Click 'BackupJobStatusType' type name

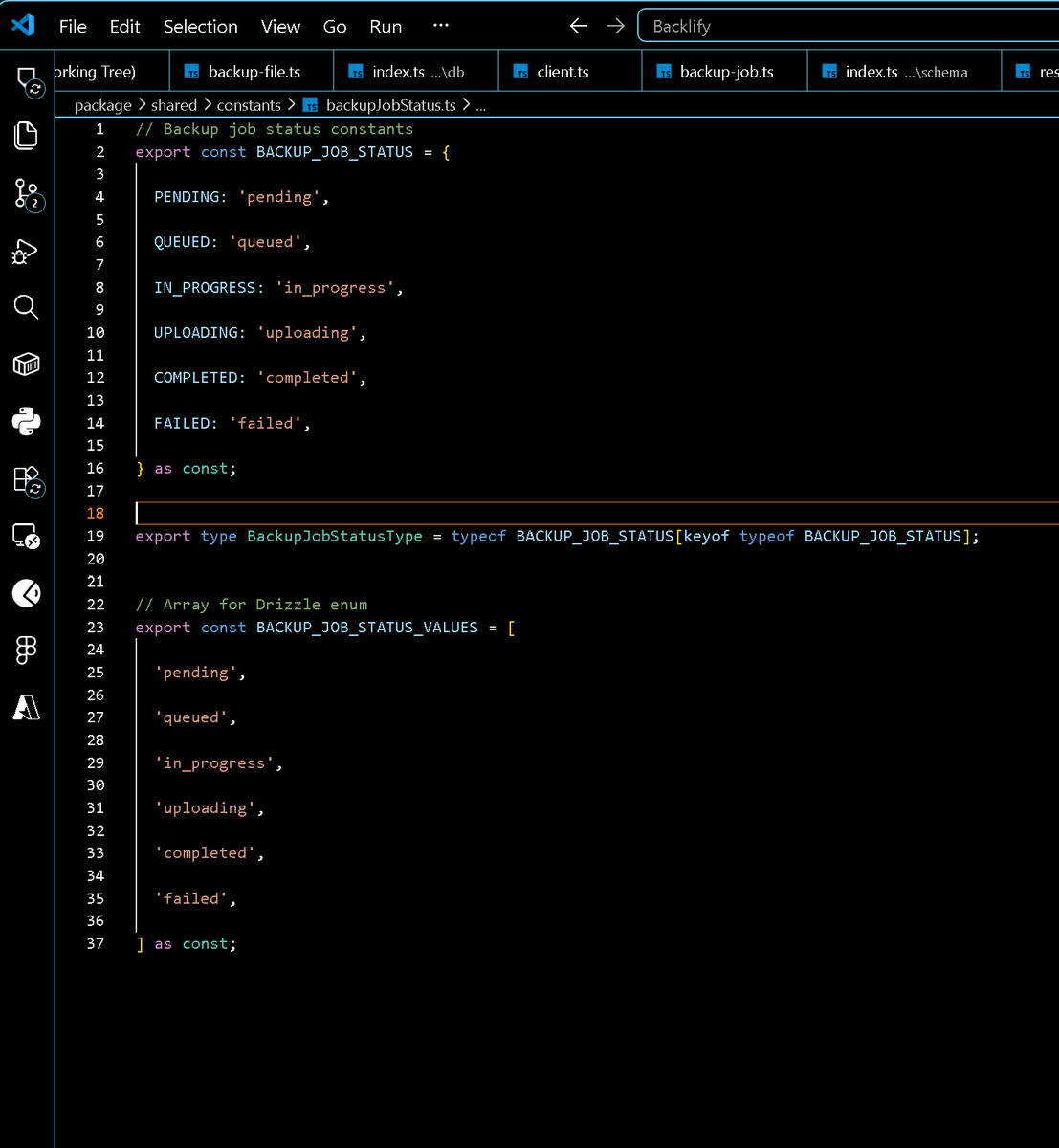pos(335,537)
